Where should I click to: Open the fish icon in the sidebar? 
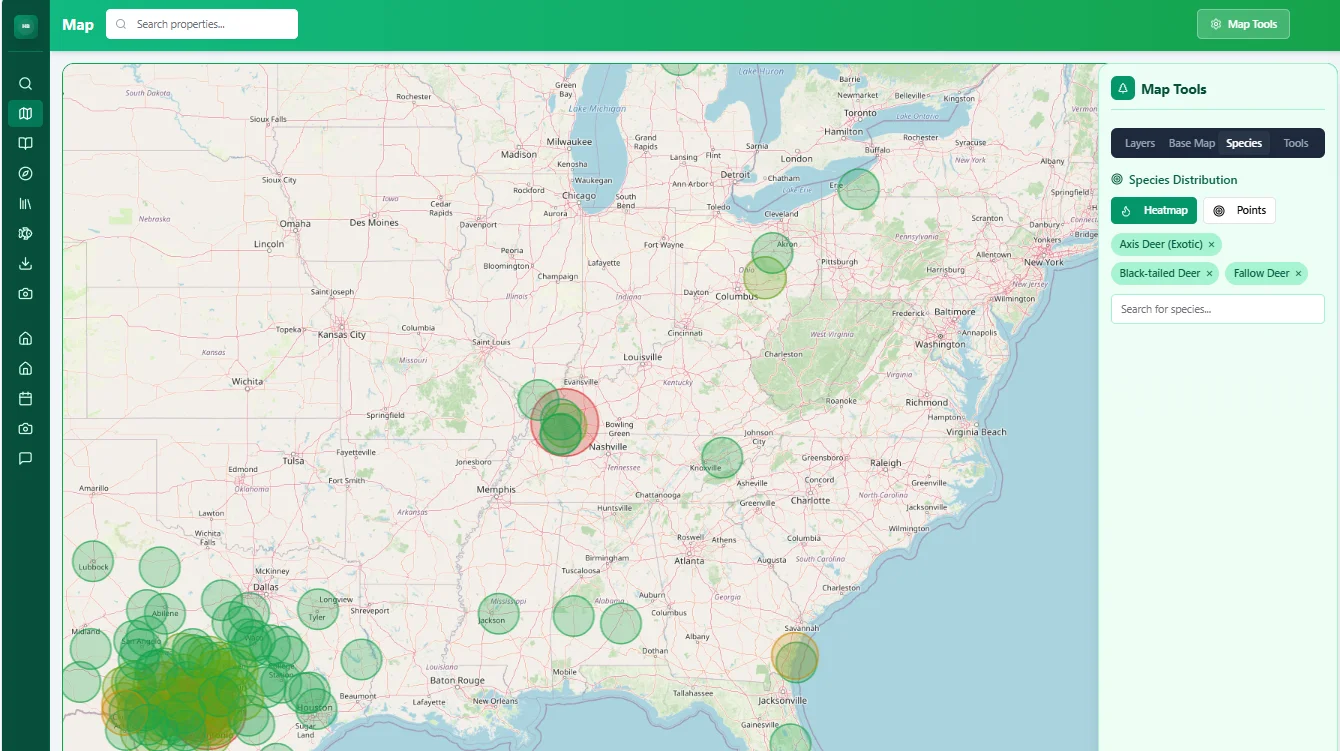pos(25,234)
